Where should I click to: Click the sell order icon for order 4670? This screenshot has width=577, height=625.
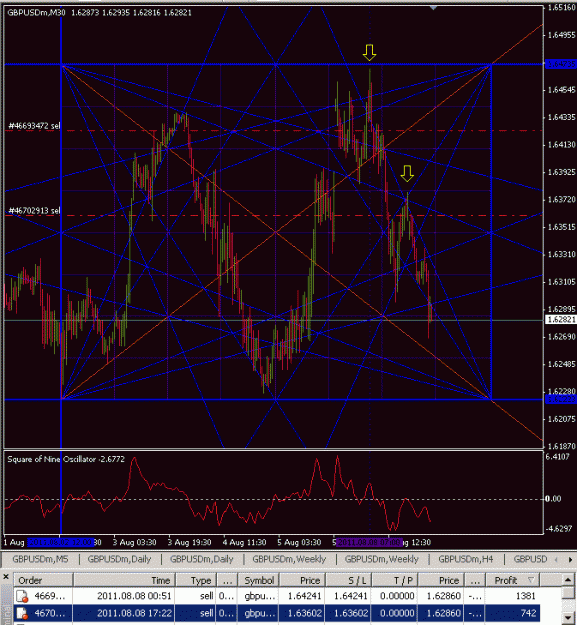pos(22,613)
